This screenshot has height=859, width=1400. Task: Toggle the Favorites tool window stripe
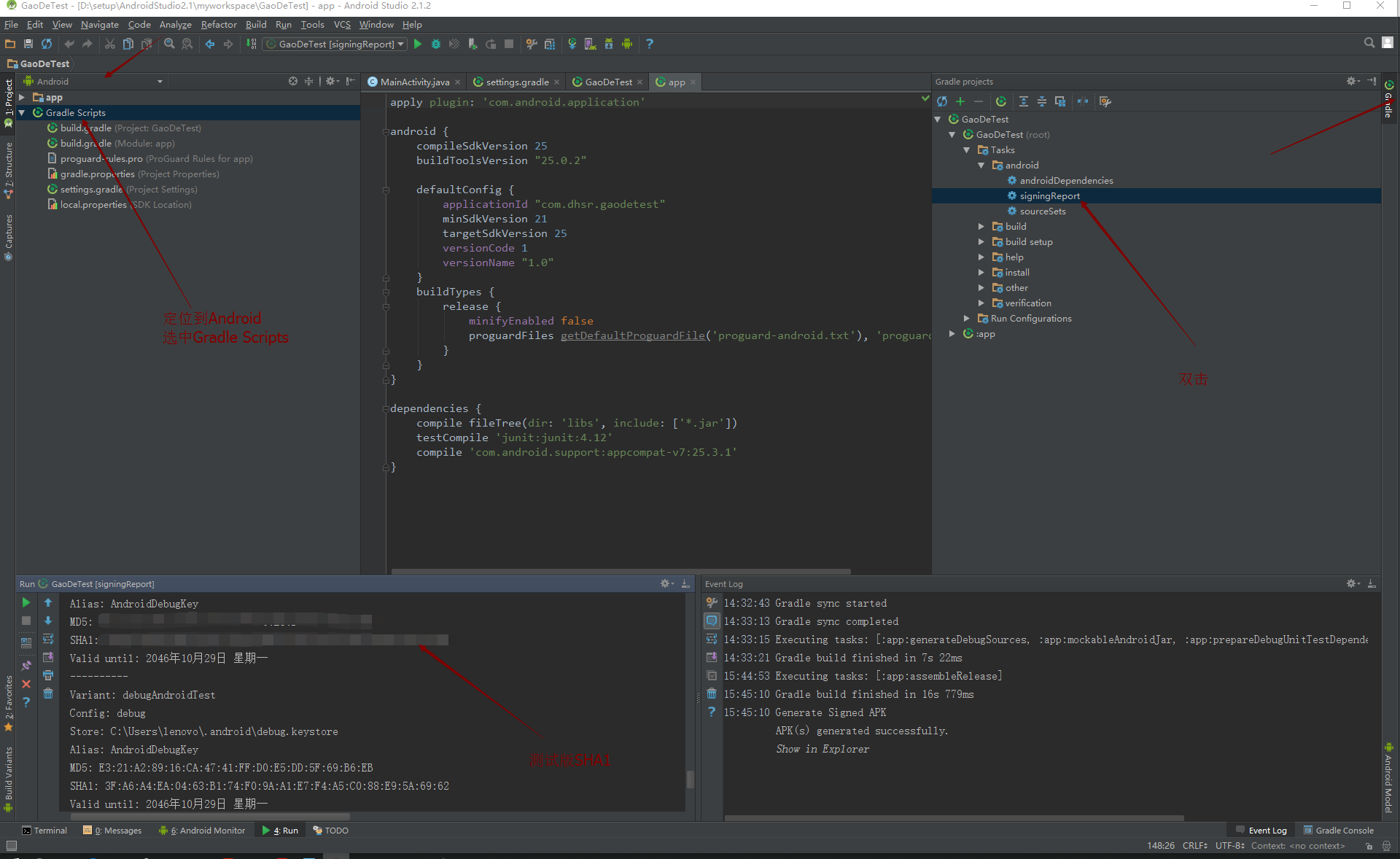8,702
